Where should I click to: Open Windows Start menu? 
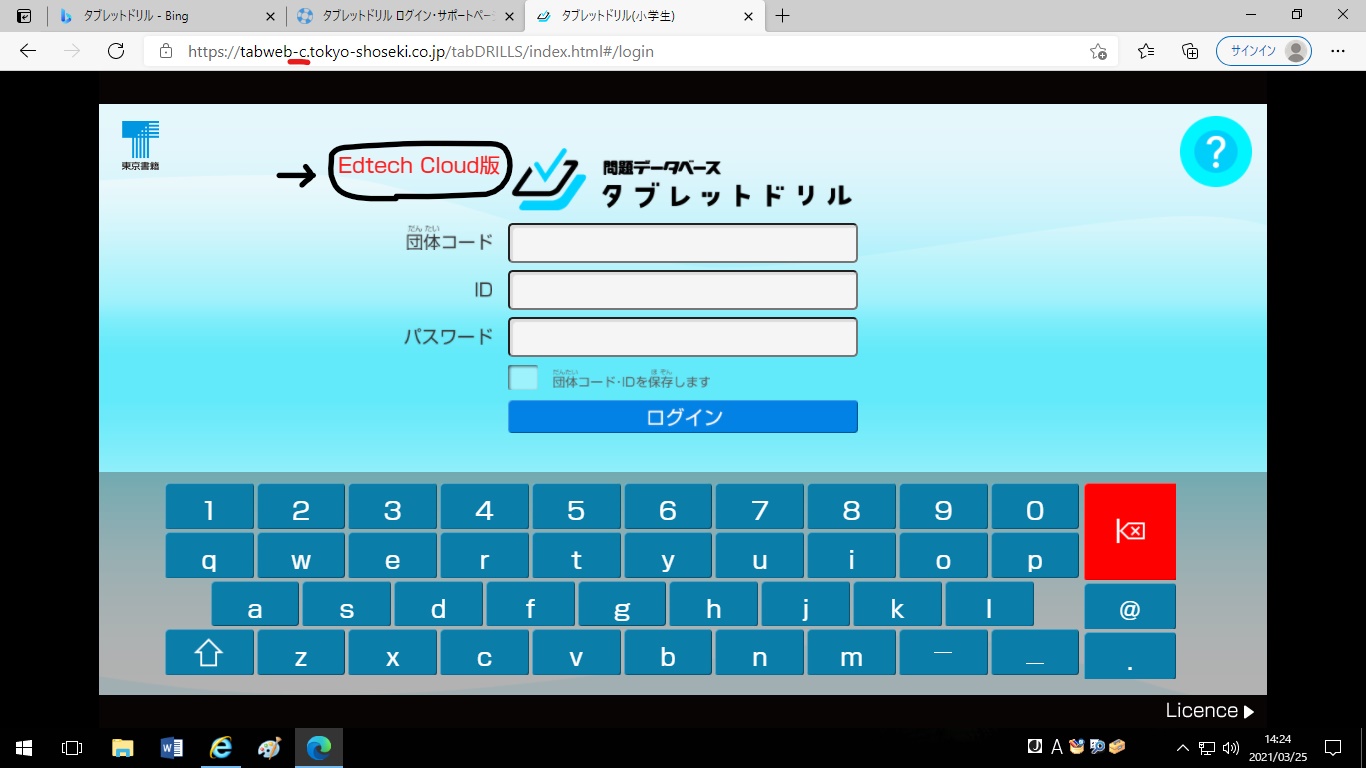[24, 747]
